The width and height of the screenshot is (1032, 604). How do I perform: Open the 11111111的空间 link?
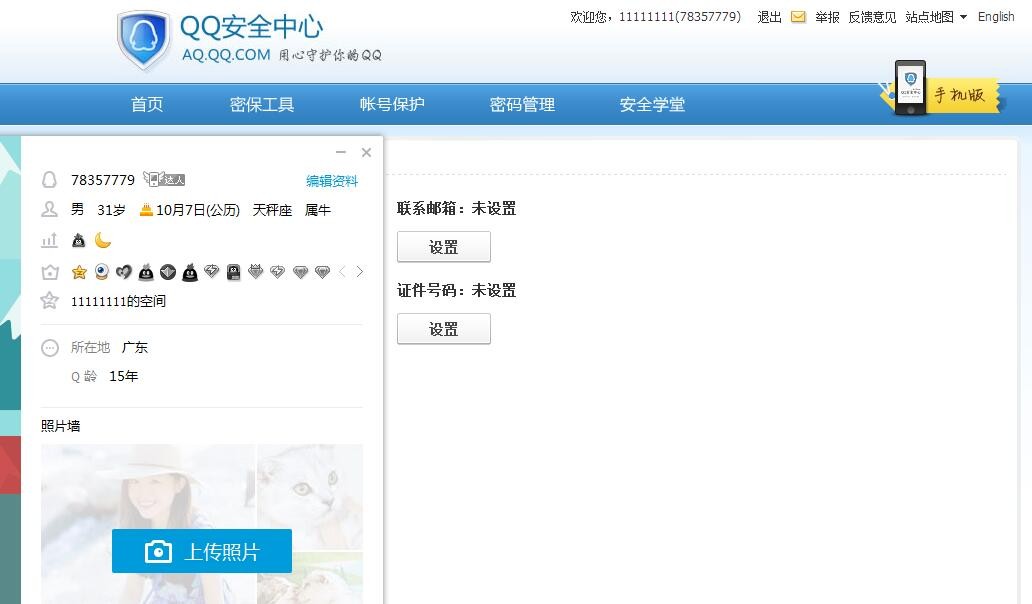118,301
